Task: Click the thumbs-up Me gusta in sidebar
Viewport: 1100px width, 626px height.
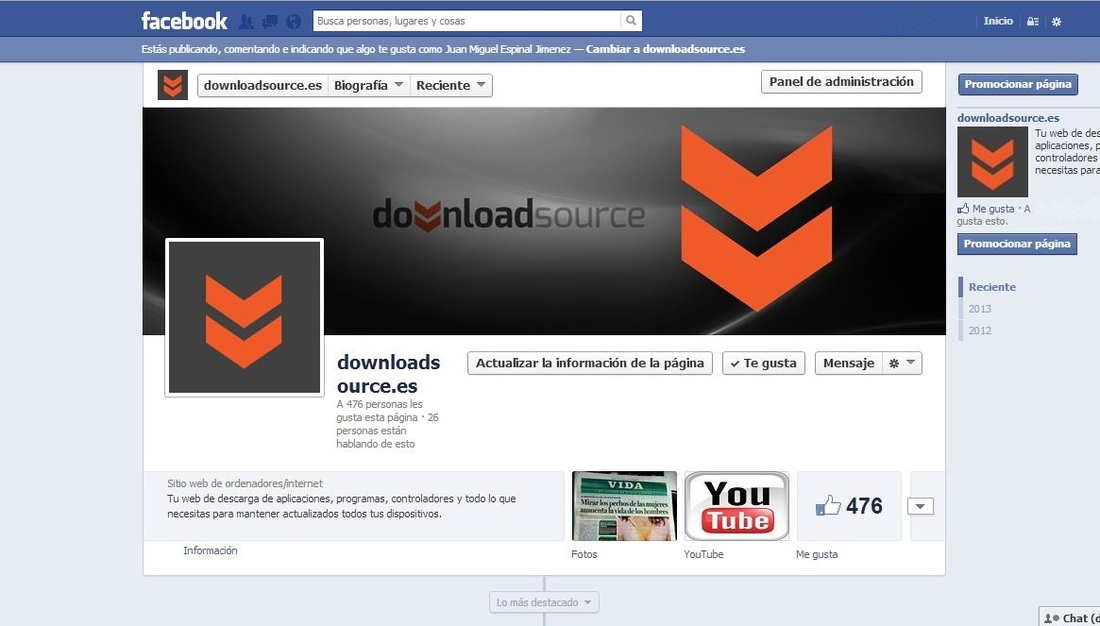Action: tap(986, 208)
